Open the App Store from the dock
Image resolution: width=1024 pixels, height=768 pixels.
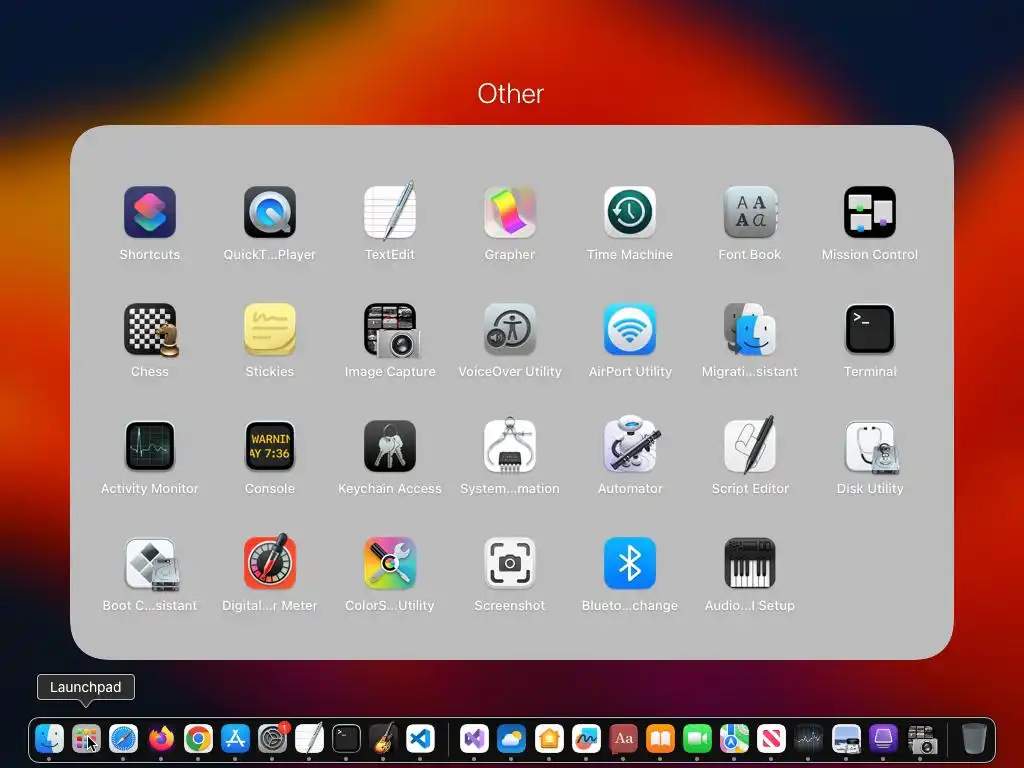point(235,739)
